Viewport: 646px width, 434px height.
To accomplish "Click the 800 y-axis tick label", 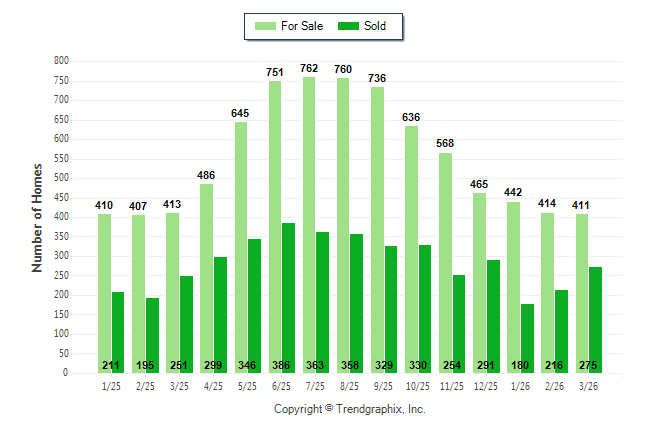I will [x=61, y=61].
